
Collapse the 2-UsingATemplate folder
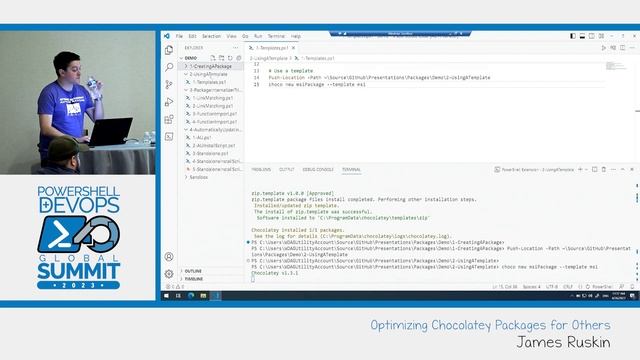click(211, 74)
